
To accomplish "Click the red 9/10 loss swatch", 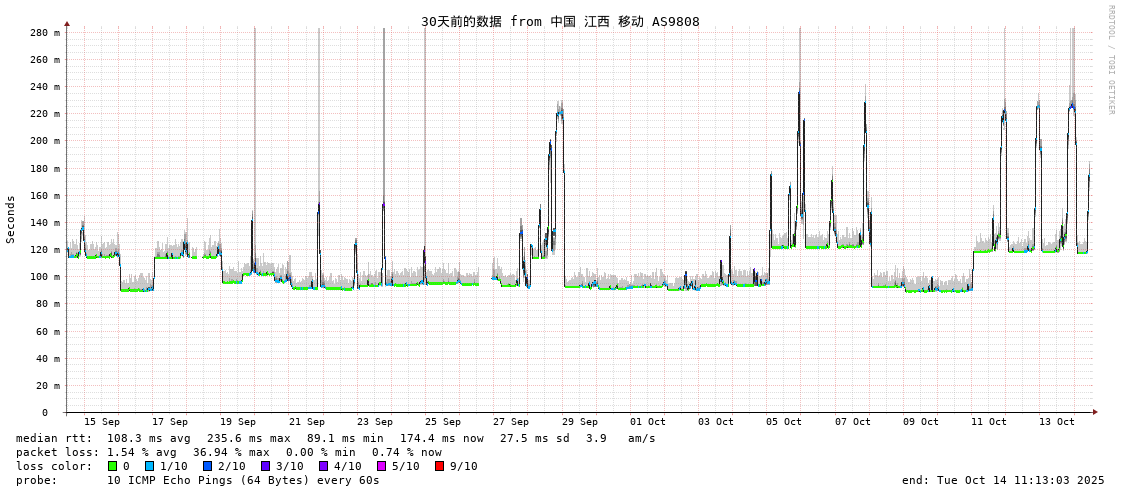I will pos(439,466).
